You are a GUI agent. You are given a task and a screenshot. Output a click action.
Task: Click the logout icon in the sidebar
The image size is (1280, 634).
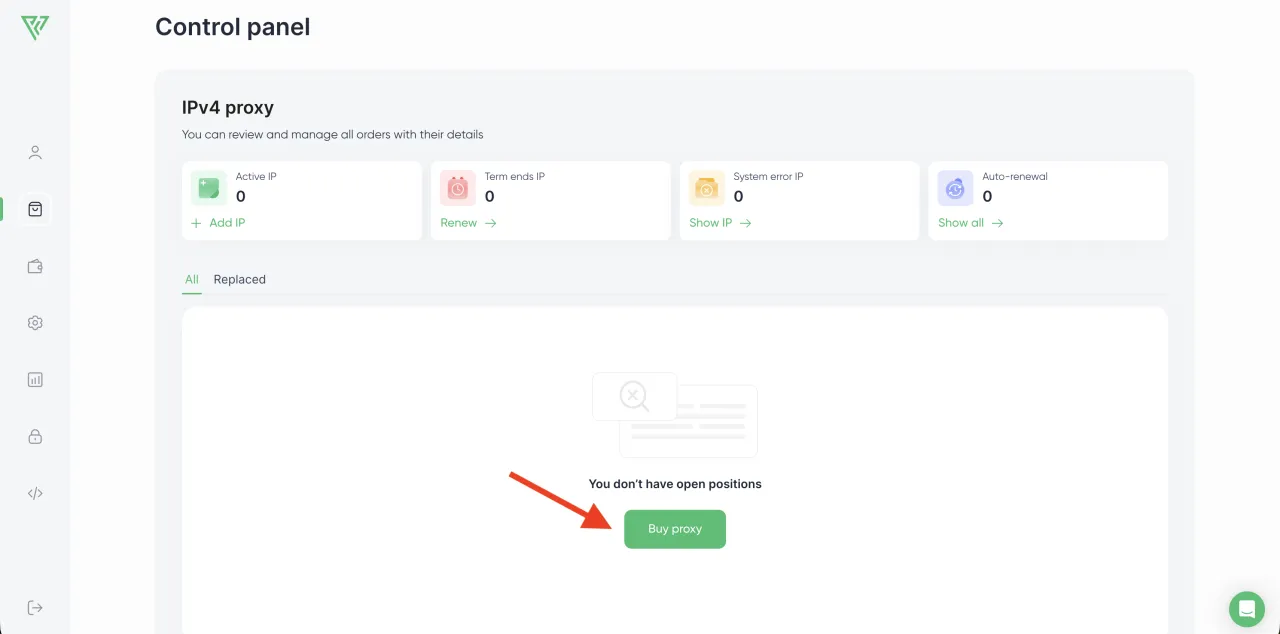(x=35, y=608)
